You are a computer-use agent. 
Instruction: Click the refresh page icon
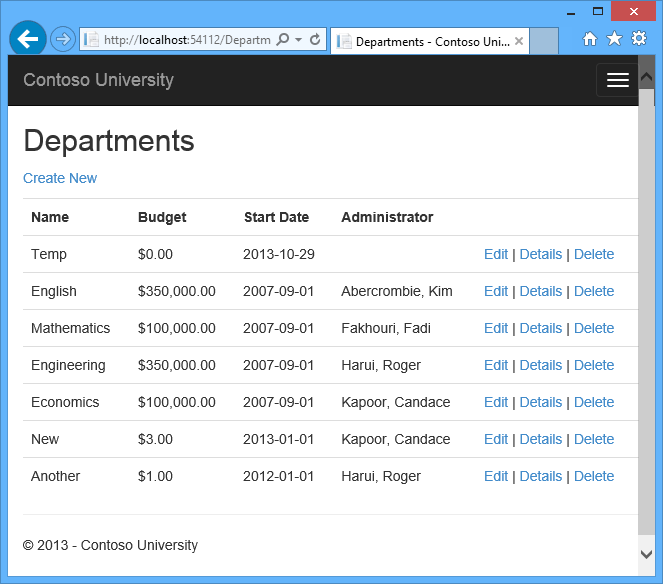315,40
